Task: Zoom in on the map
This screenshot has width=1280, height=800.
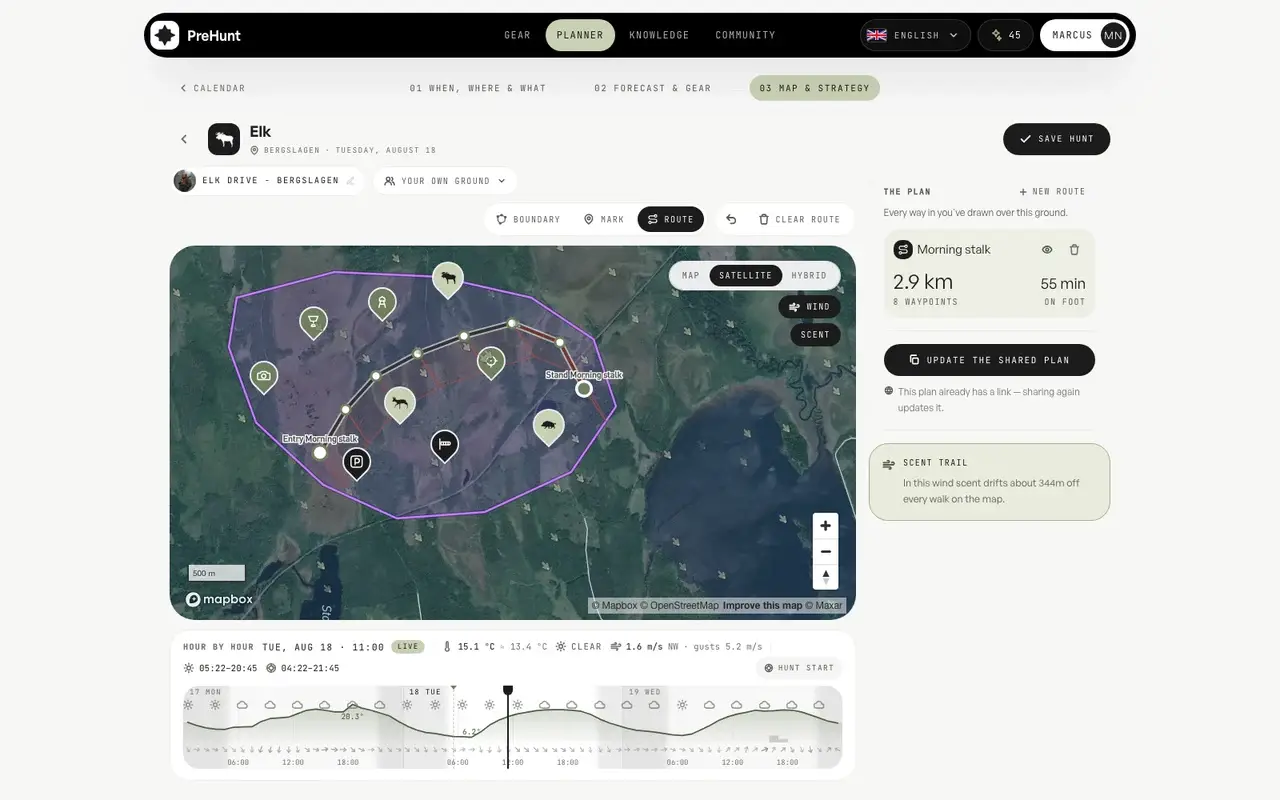Action: (825, 526)
